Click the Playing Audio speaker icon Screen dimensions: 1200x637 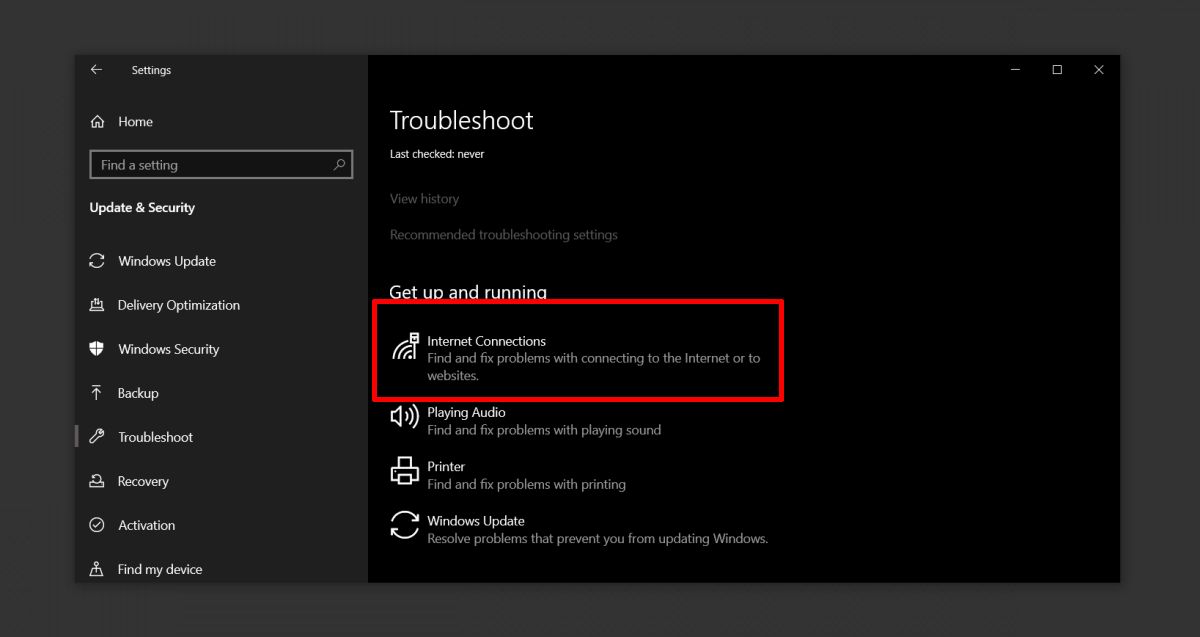404,416
